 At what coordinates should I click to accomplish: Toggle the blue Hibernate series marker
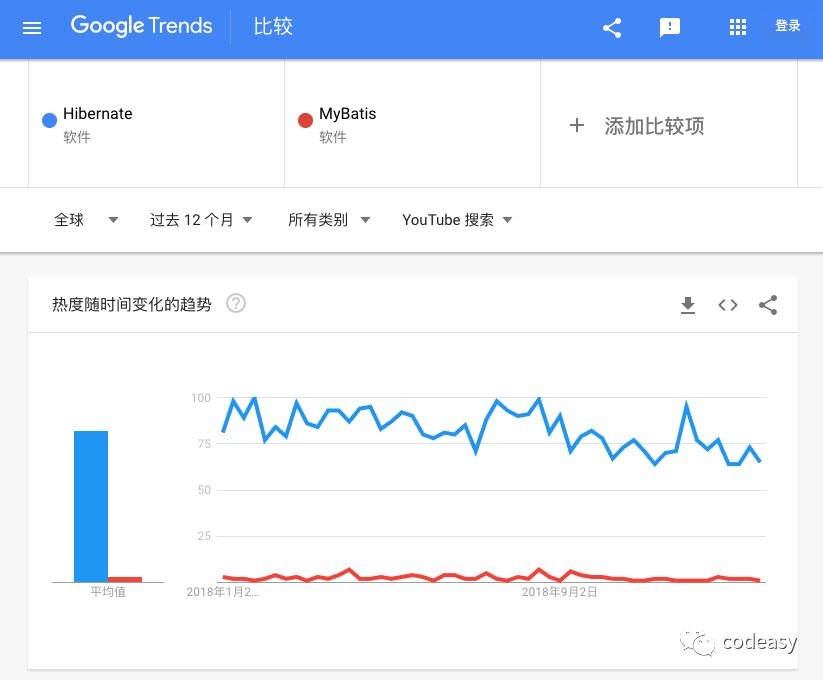click(x=49, y=119)
